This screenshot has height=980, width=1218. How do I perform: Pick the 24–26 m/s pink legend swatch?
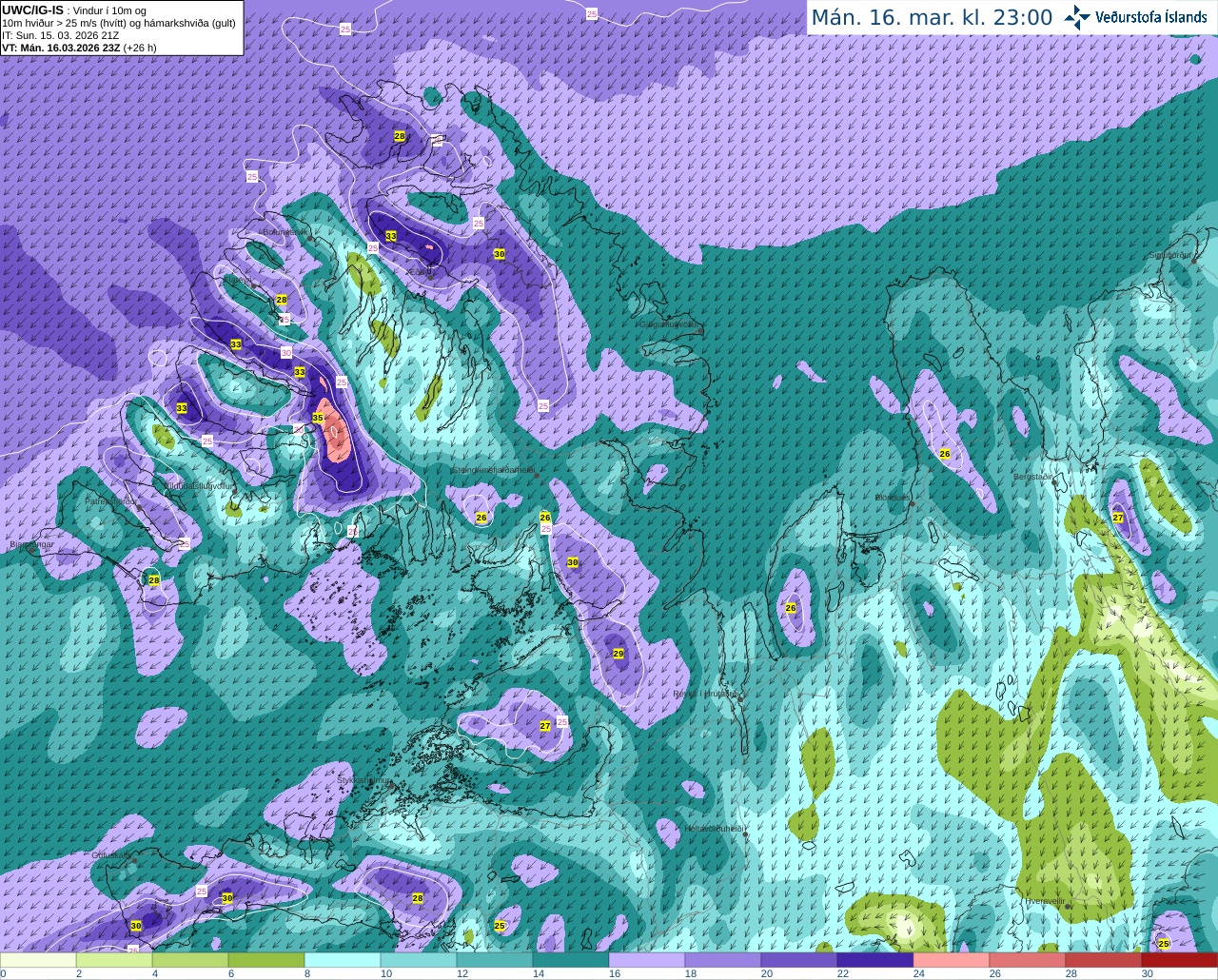(x=952, y=960)
